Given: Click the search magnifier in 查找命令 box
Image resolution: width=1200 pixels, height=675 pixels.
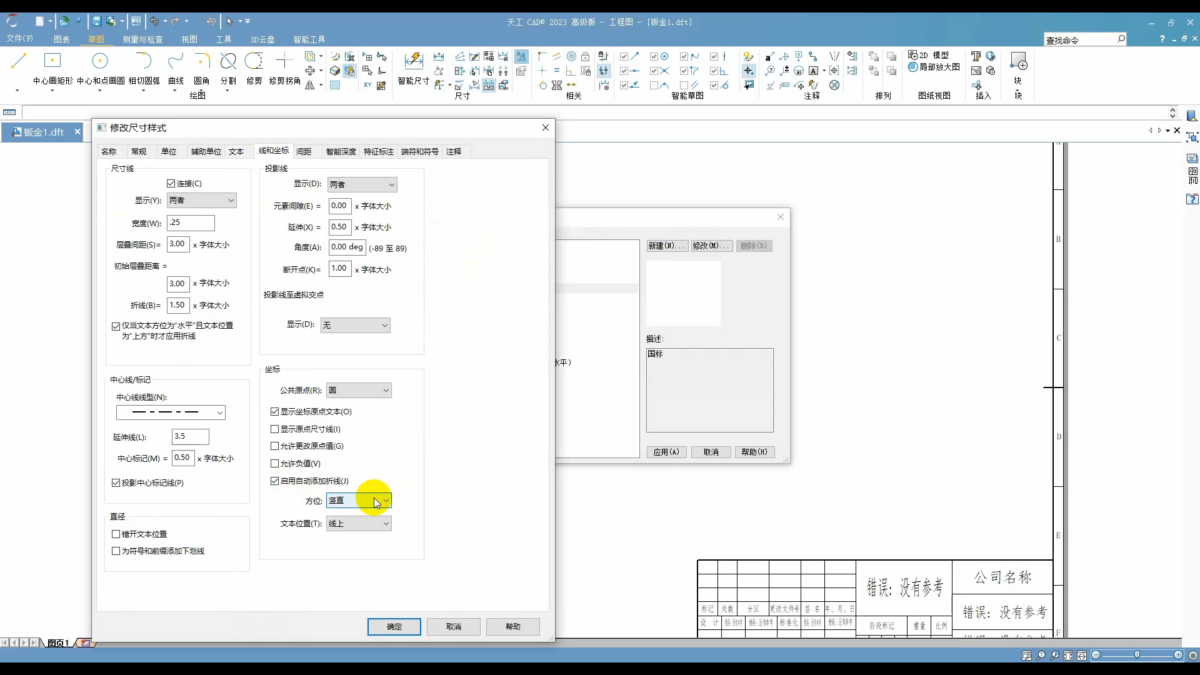Looking at the screenshot, I should point(1121,40).
